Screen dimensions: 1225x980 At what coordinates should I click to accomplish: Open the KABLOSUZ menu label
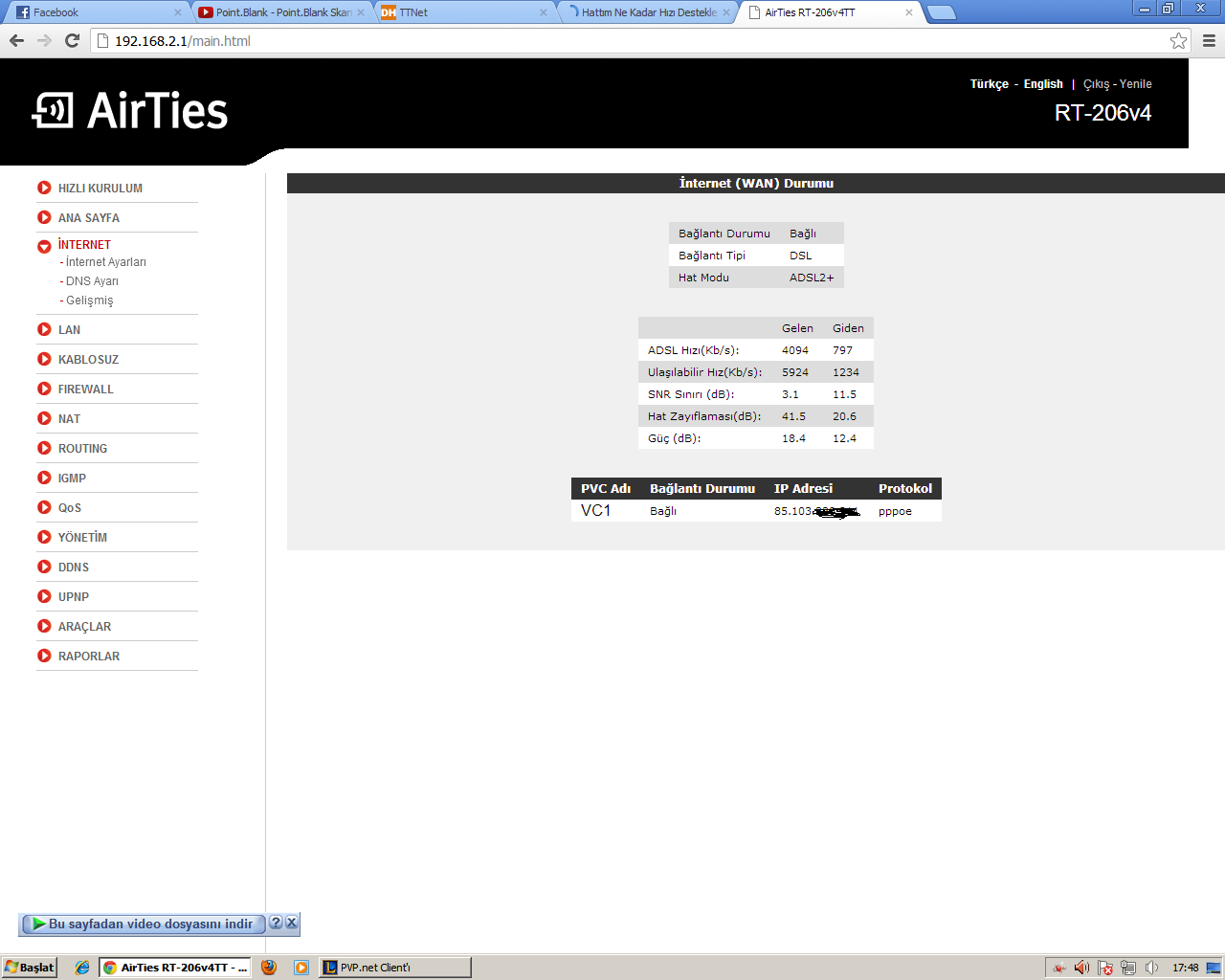click(88, 360)
